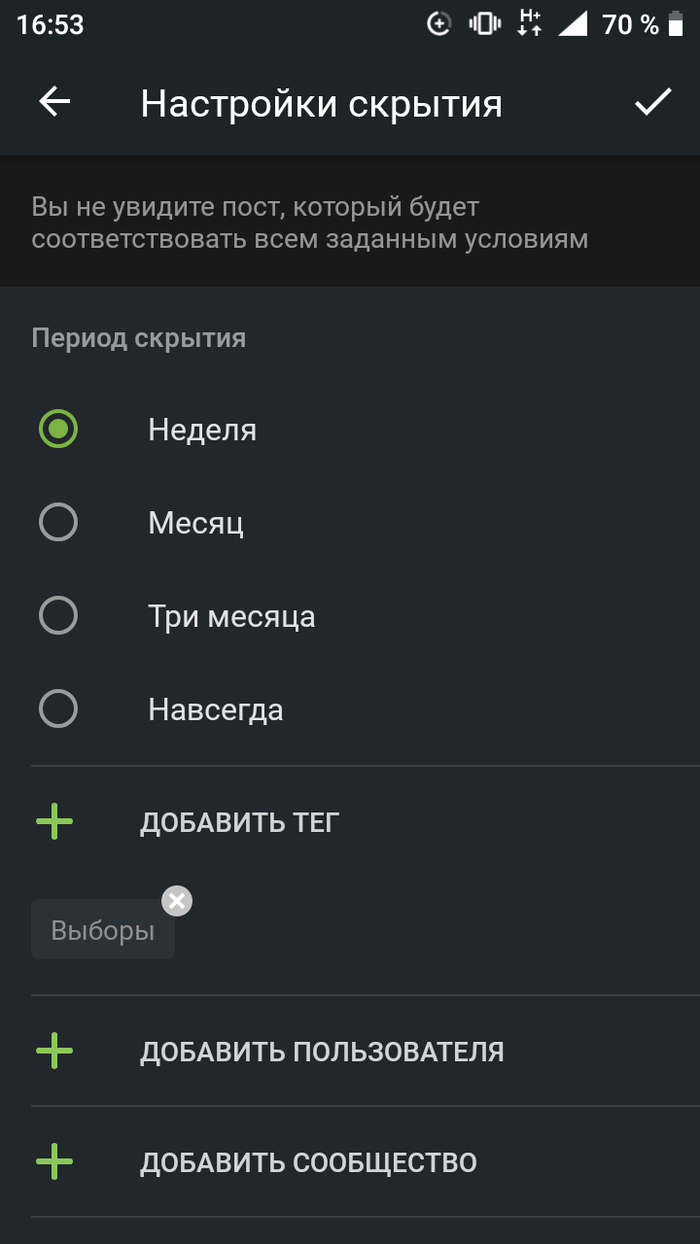Tap the ДОБАВИТЬ ТЕГ label
The width and height of the screenshot is (700, 1244).
[x=240, y=823]
